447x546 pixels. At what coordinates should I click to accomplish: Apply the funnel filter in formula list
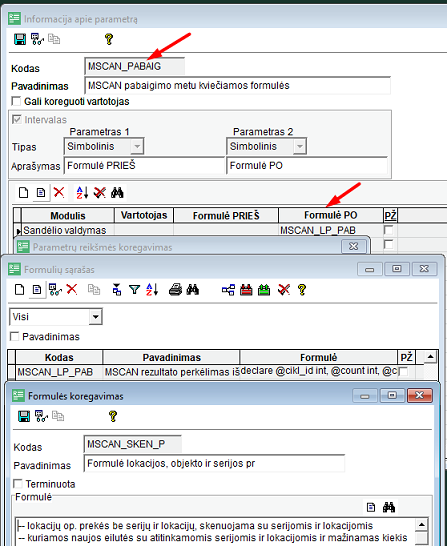click(134, 289)
